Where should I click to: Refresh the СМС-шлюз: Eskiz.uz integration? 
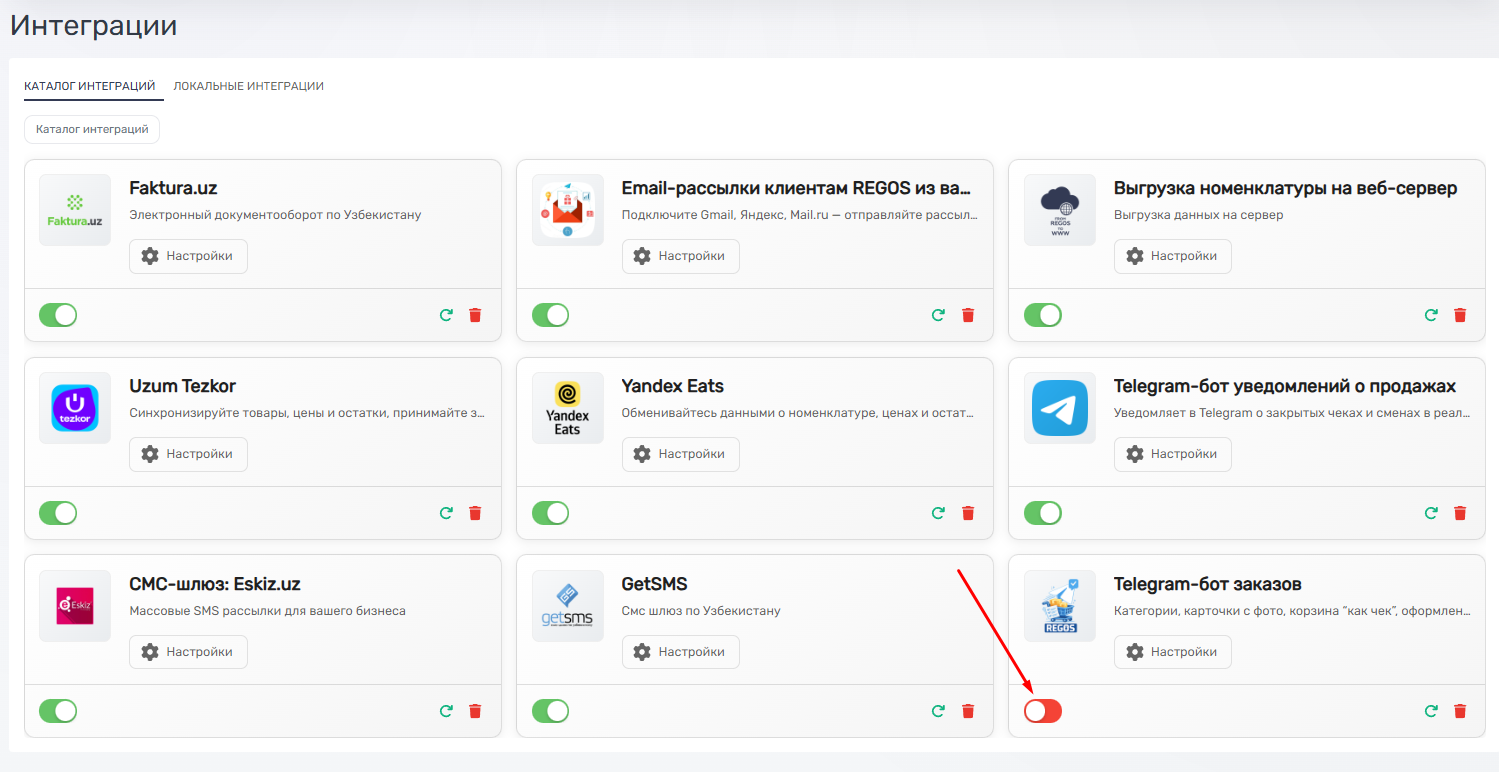[446, 711]
